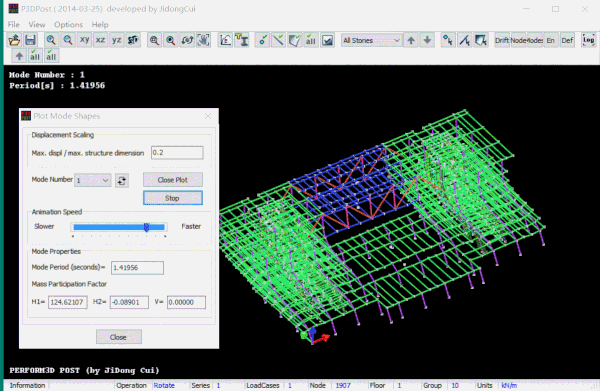Click the magnifier icon right after the save icon
600x391 pixels.
51,40
